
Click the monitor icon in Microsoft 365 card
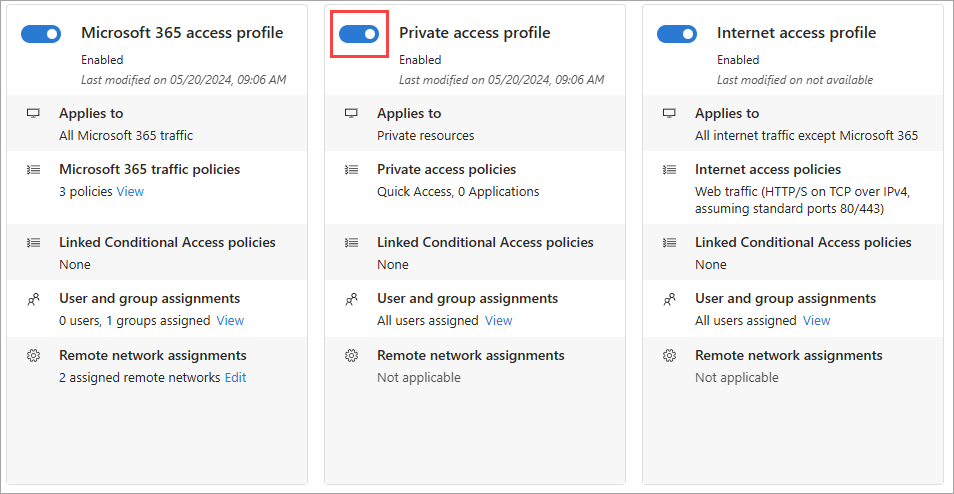click(33, 114)
